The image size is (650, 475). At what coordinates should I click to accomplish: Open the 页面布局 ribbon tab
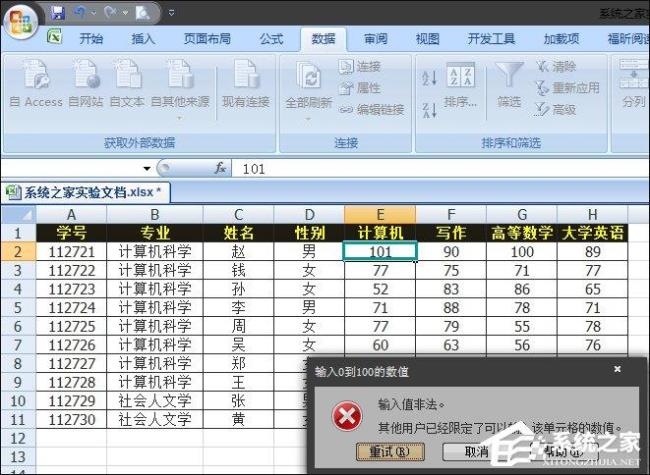[x=207, y=39]
